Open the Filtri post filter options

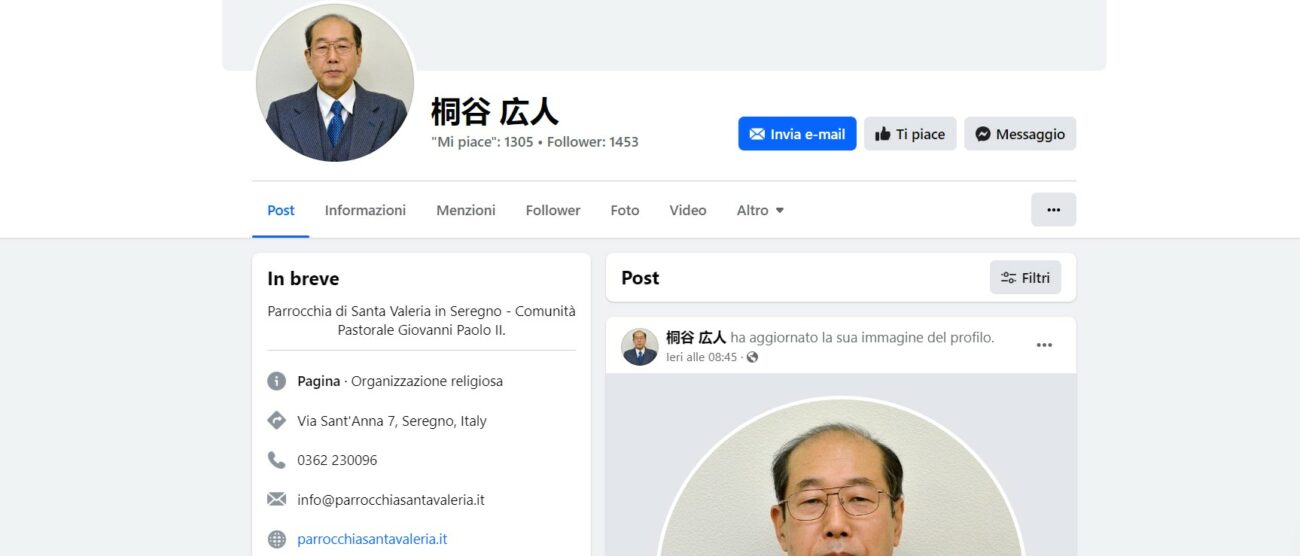pyautogui.click(x=1025, y=278)
